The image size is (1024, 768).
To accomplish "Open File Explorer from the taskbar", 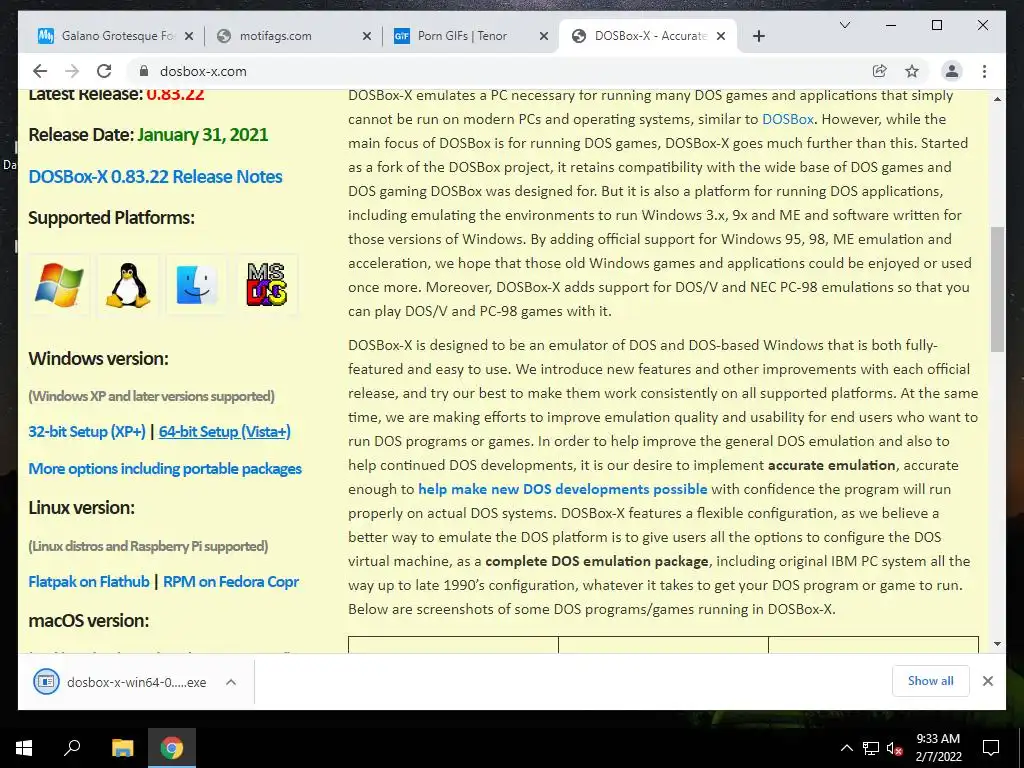I will click(x=122, y=747).
